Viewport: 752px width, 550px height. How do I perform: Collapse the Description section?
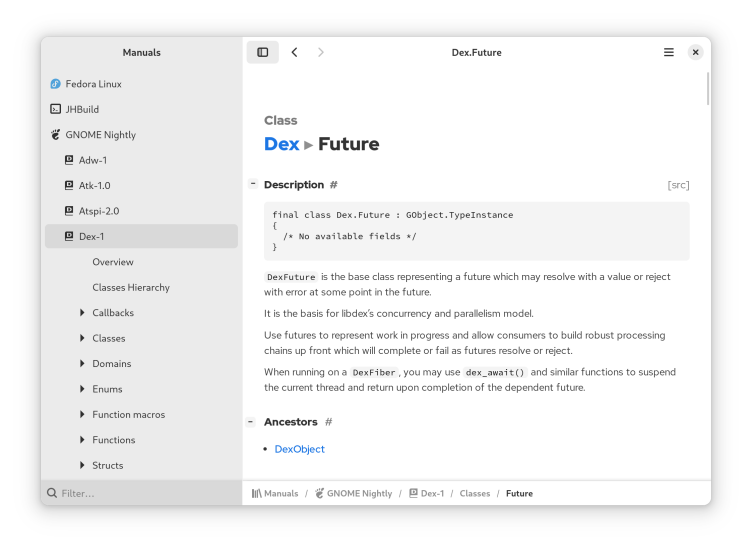252,184
